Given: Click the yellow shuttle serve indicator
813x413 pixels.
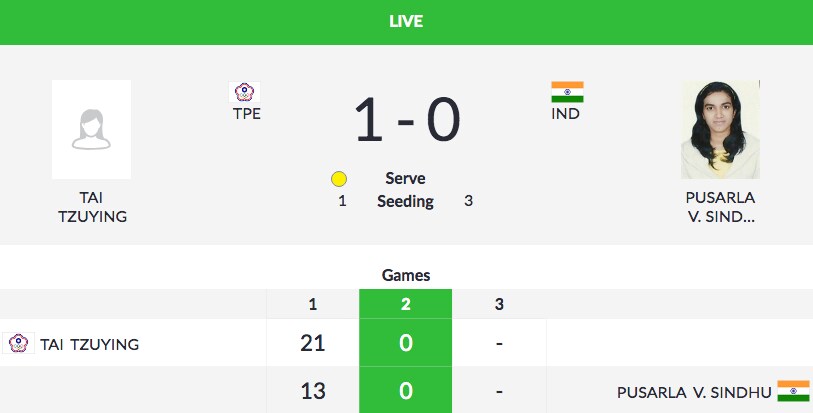Looking at the screenshot, I should [x=339, y=179].
